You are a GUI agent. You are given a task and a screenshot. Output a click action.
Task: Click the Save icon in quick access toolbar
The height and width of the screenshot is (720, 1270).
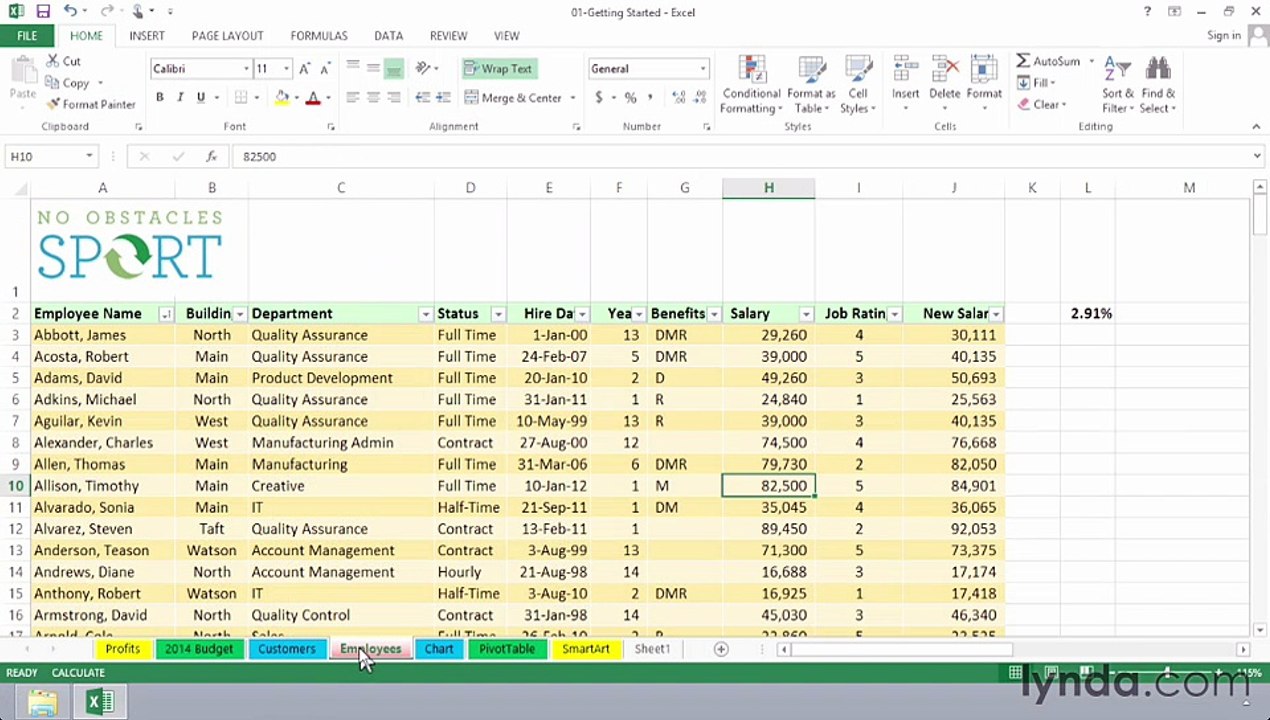42,12
